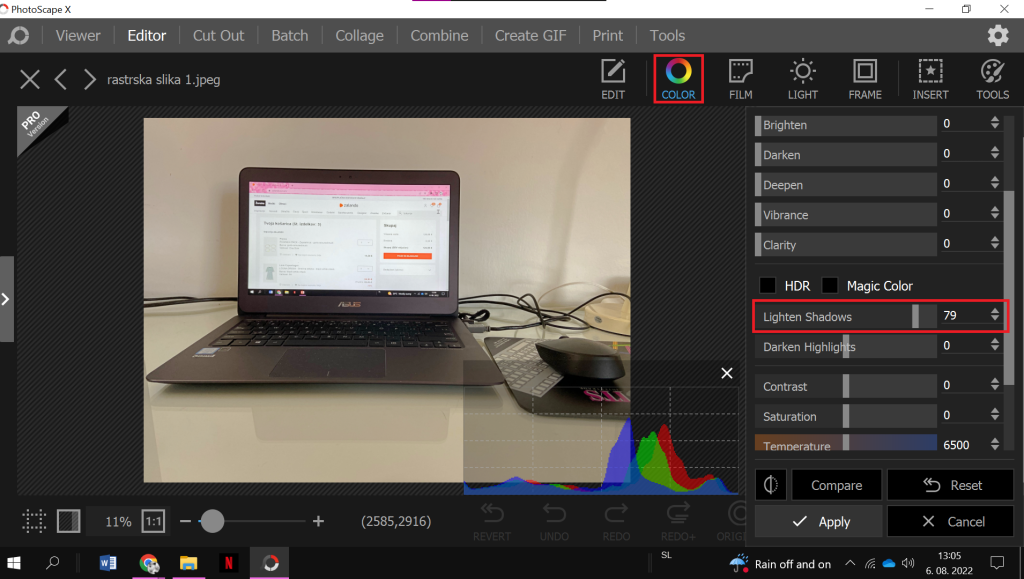
Task: Close the histogram overlay
Action: [726, 373]
